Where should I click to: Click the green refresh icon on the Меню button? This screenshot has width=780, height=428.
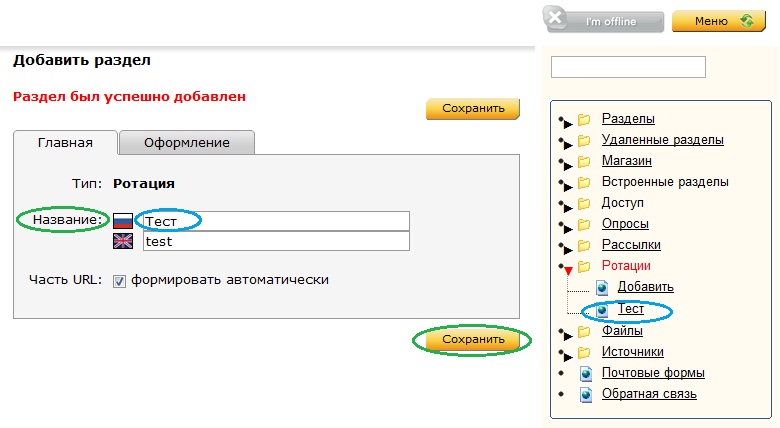tap(747, 21)
